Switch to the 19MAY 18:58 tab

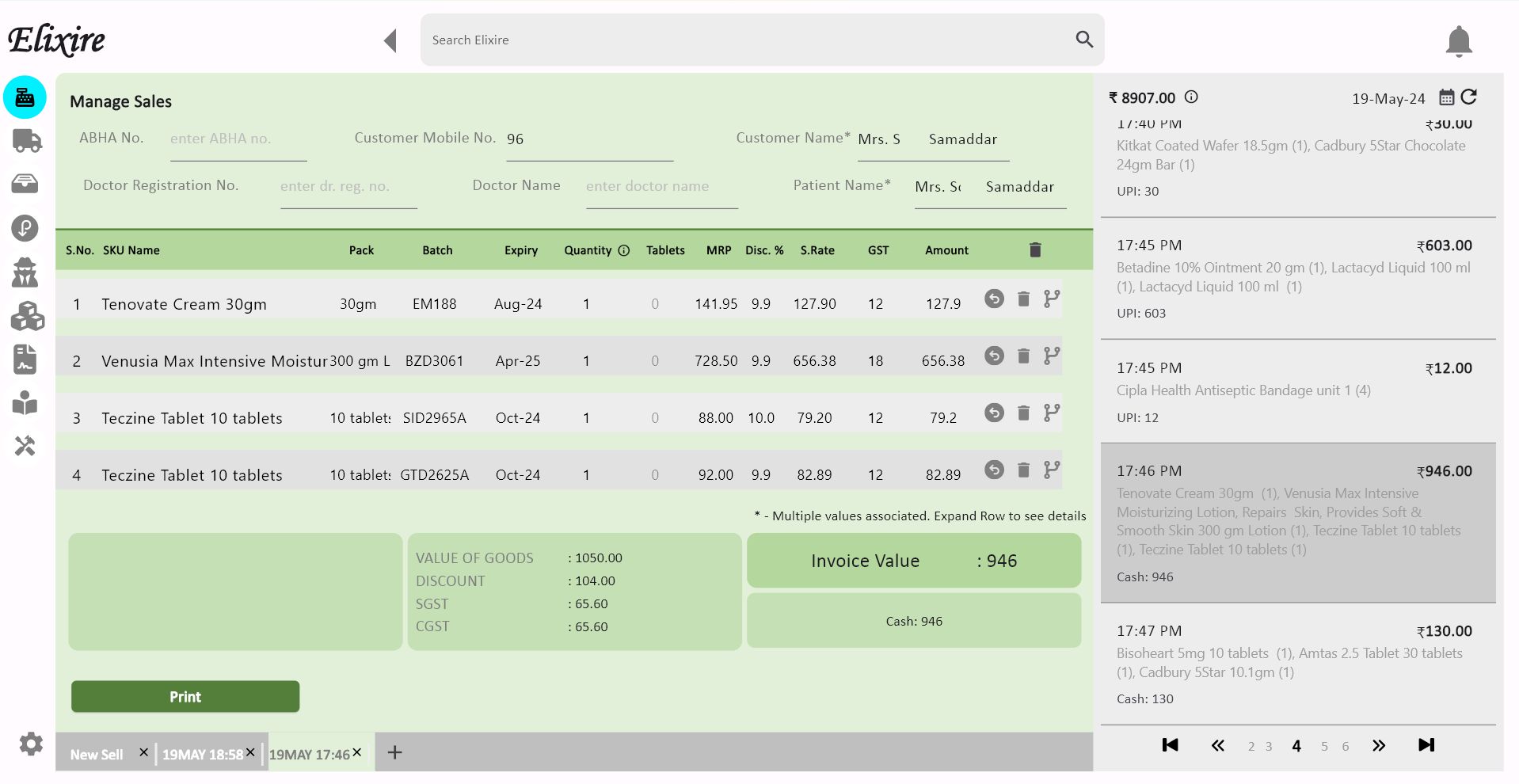pos(202,755)
